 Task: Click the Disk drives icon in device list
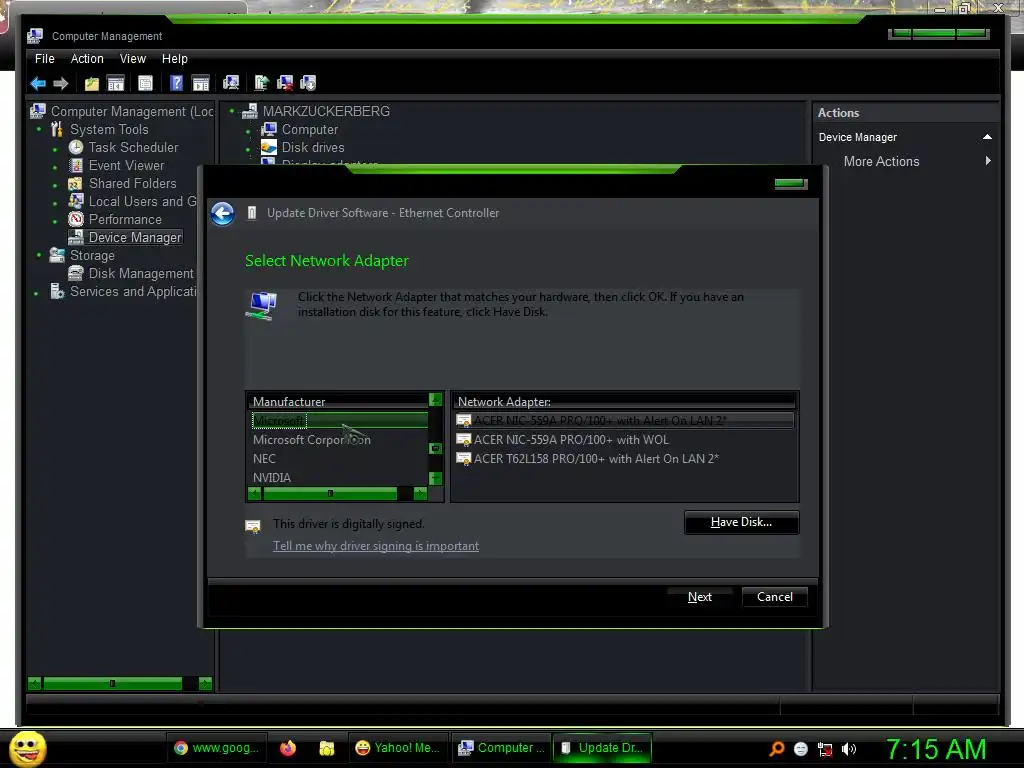[x=269, y=148]
